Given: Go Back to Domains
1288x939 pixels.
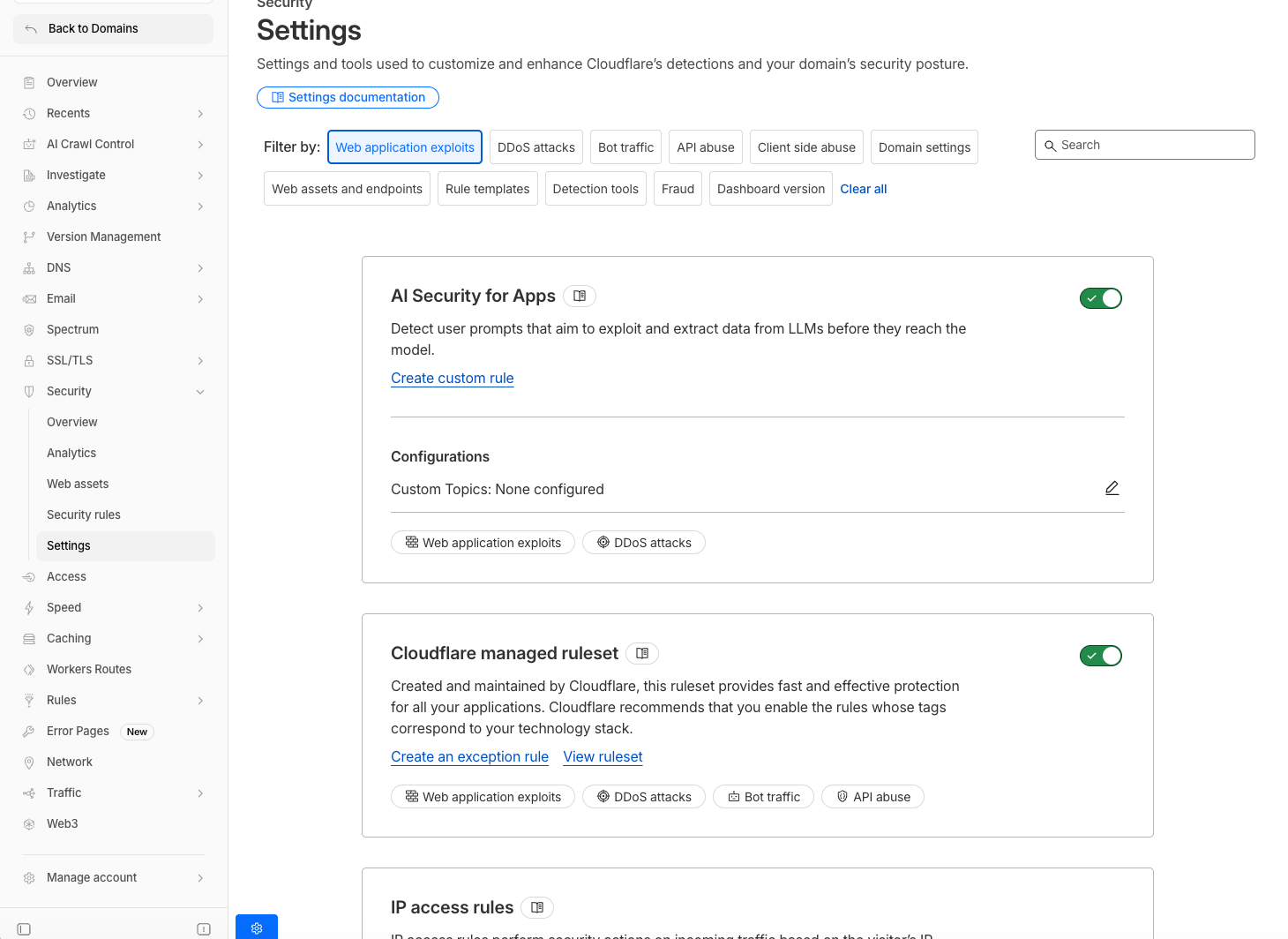Looking at the screenshot, I should click(x=113, y=28).
